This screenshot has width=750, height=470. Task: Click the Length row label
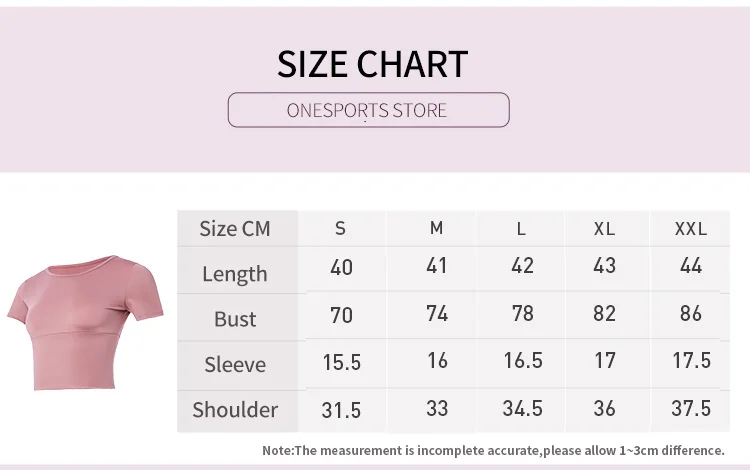point(235,274)
